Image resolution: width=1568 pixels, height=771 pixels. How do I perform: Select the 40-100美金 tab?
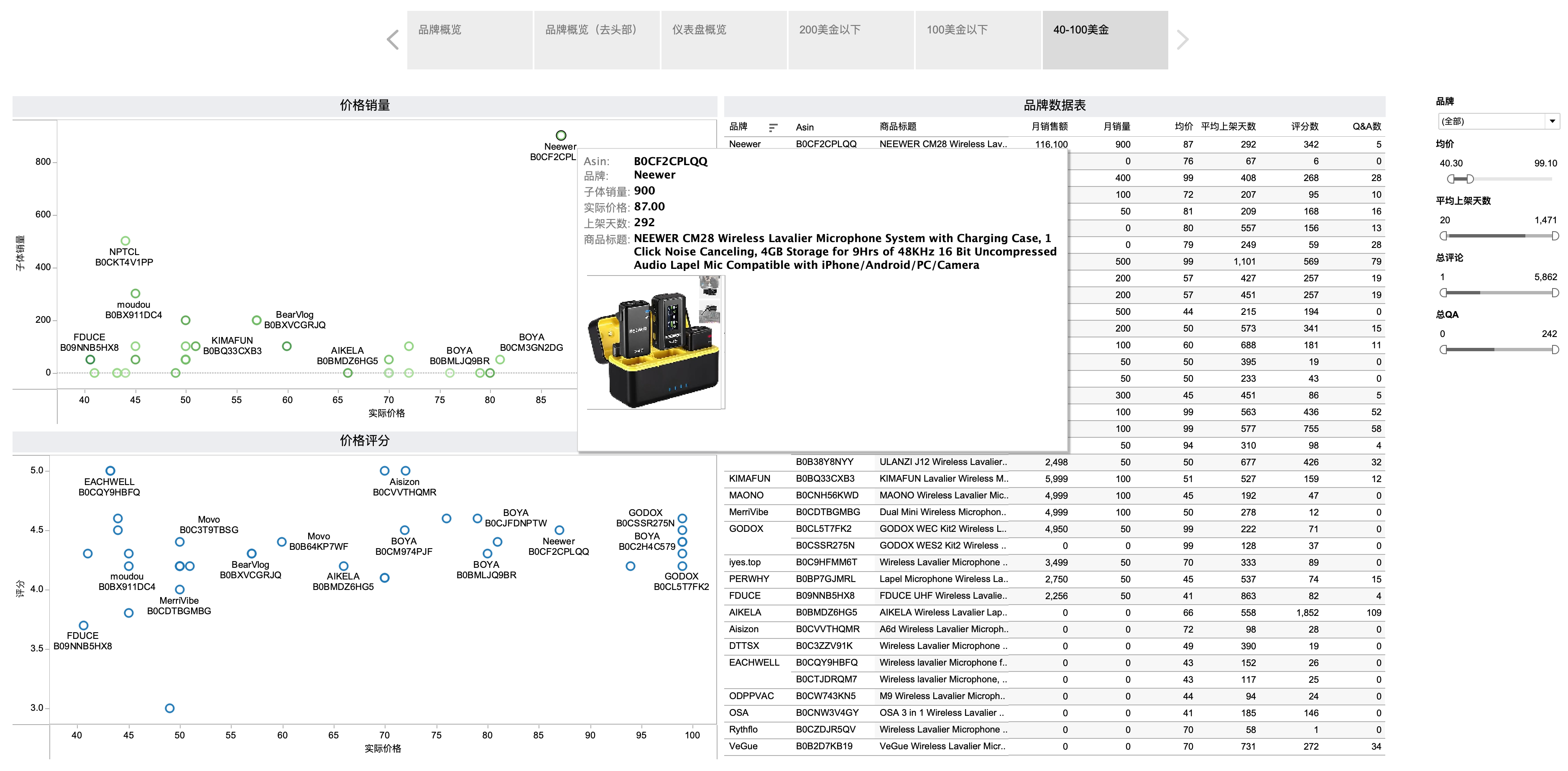click(x=1106, y=40)
